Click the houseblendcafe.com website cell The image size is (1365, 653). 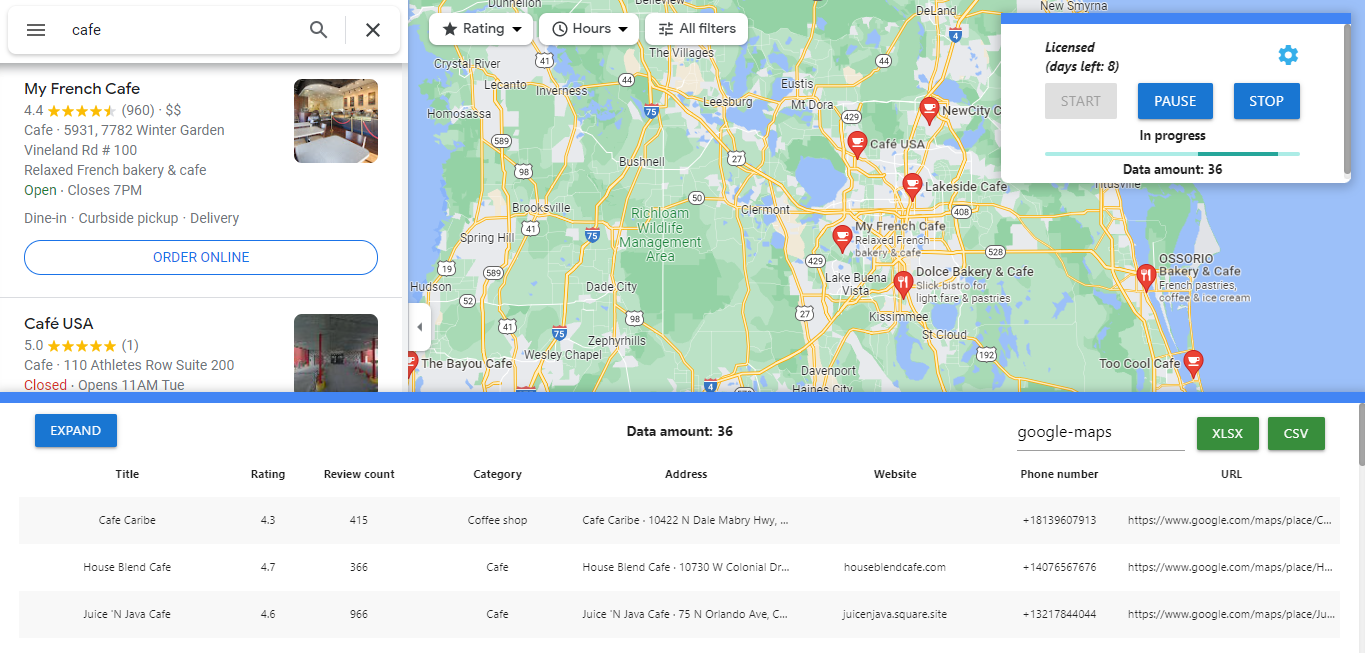895,567
